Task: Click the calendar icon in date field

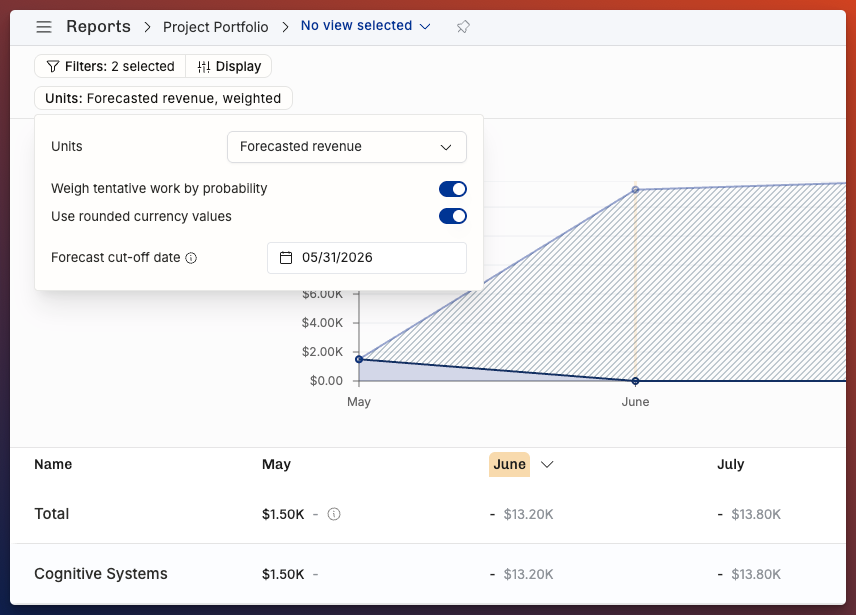Action: tap(286, 258)
